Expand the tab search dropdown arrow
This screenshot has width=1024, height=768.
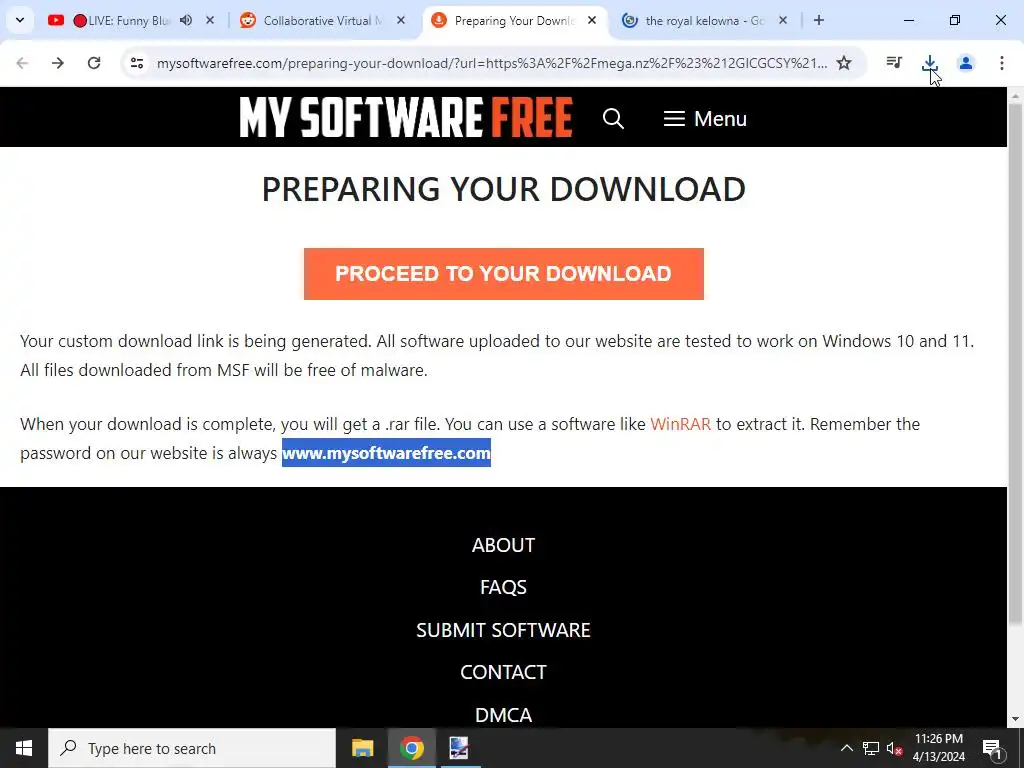click(x=20, y=20)
